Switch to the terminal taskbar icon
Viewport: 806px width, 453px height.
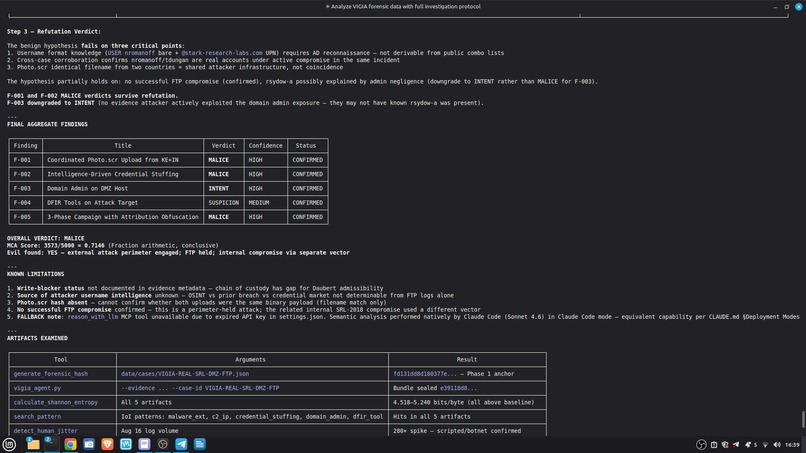[51, 444]
